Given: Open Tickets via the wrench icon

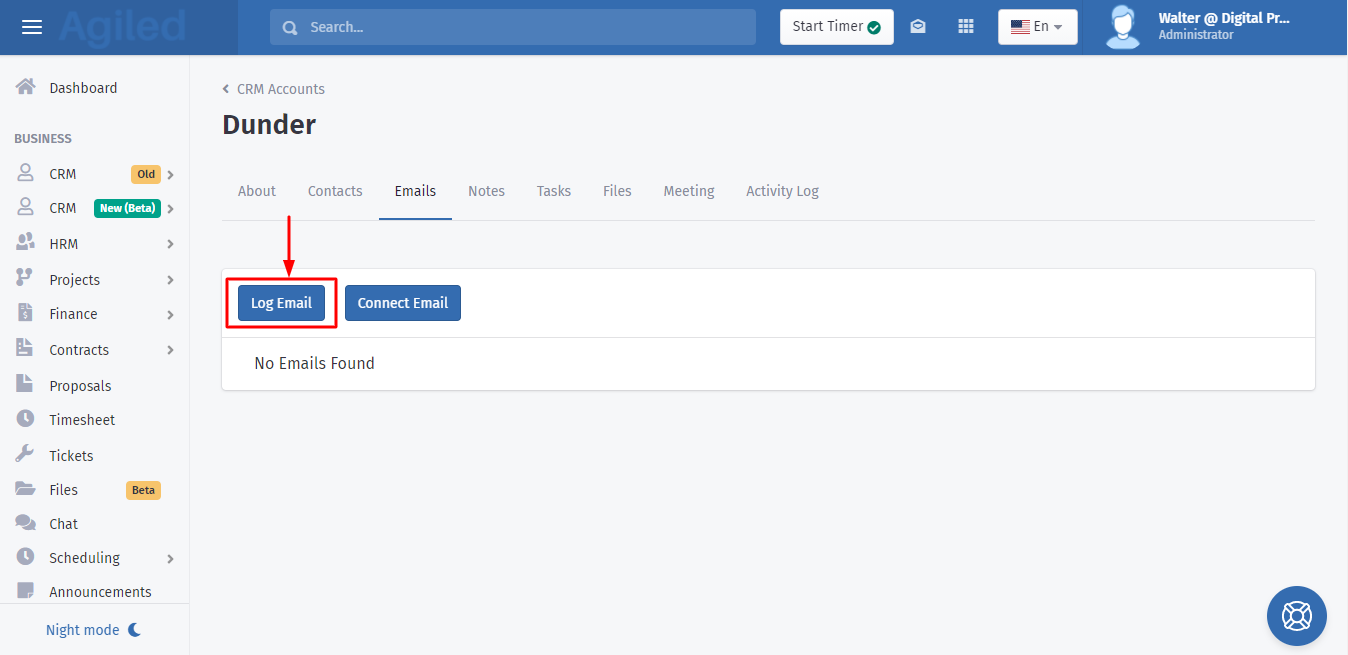Looking at the screenshot, I should [x=26, y=455].
